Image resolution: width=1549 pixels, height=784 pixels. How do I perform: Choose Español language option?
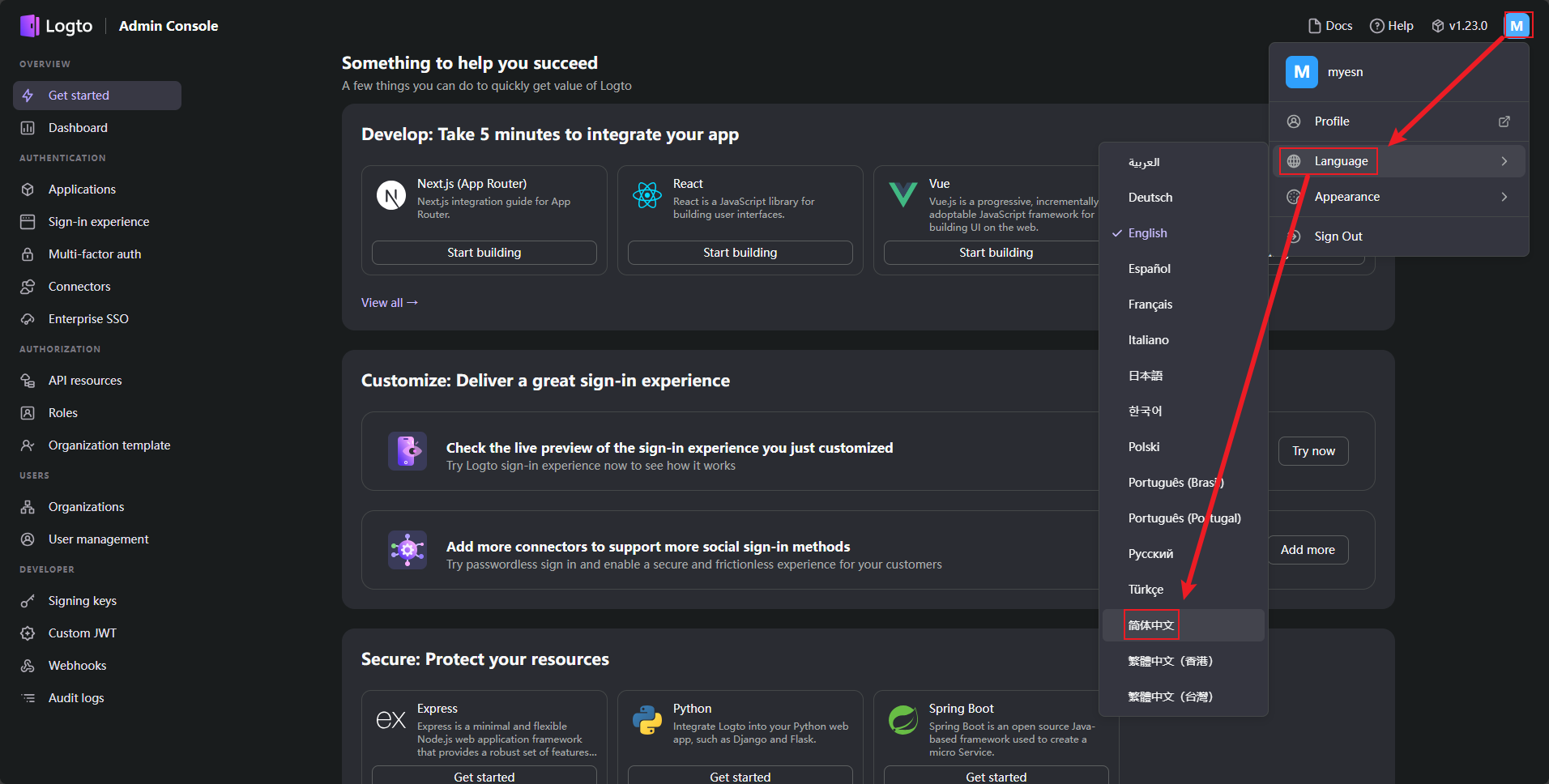pos(1183,269)
